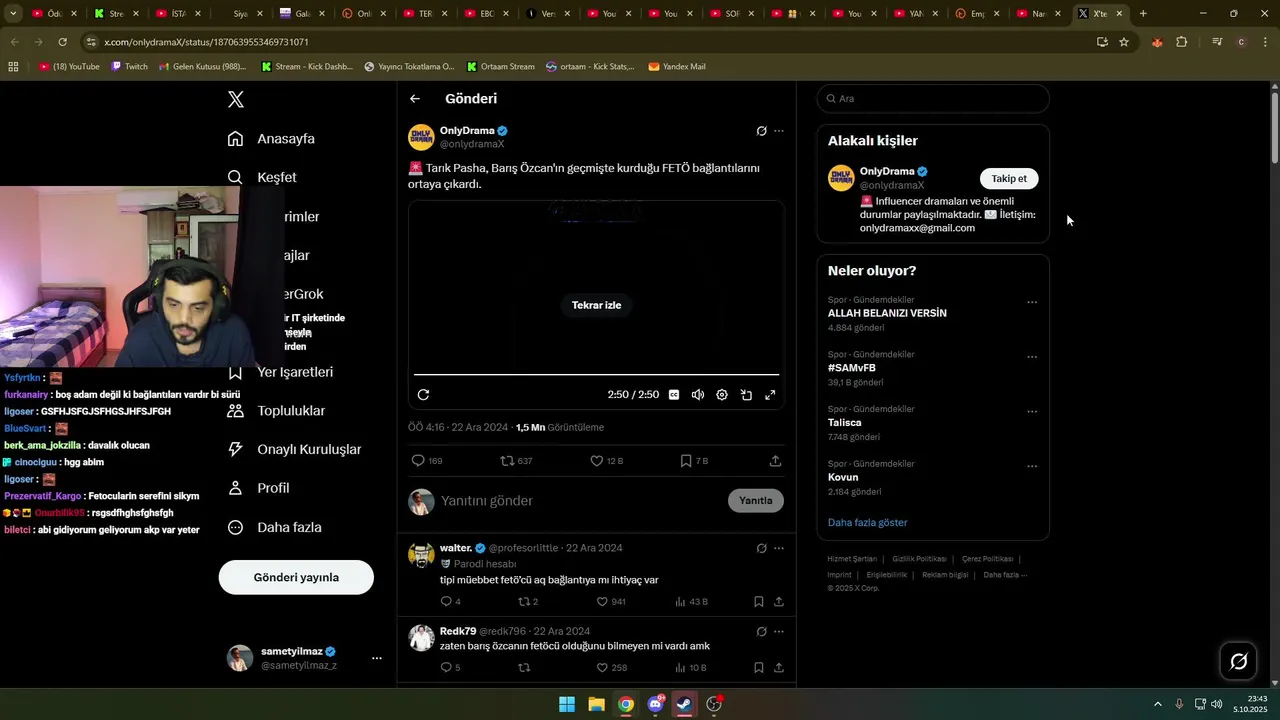
Task: Open options for #SAMvFB trend
Action: click(x=1032, y=357)
